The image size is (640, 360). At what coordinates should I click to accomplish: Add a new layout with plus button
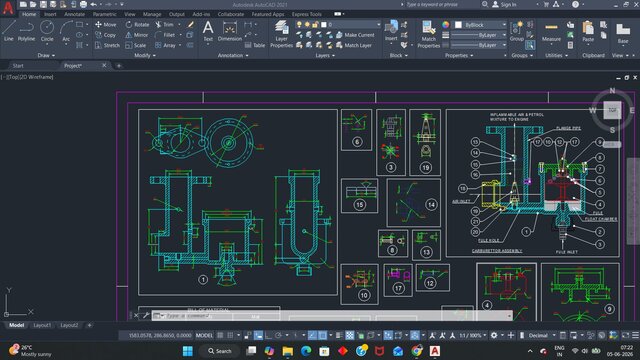point(89,325)
